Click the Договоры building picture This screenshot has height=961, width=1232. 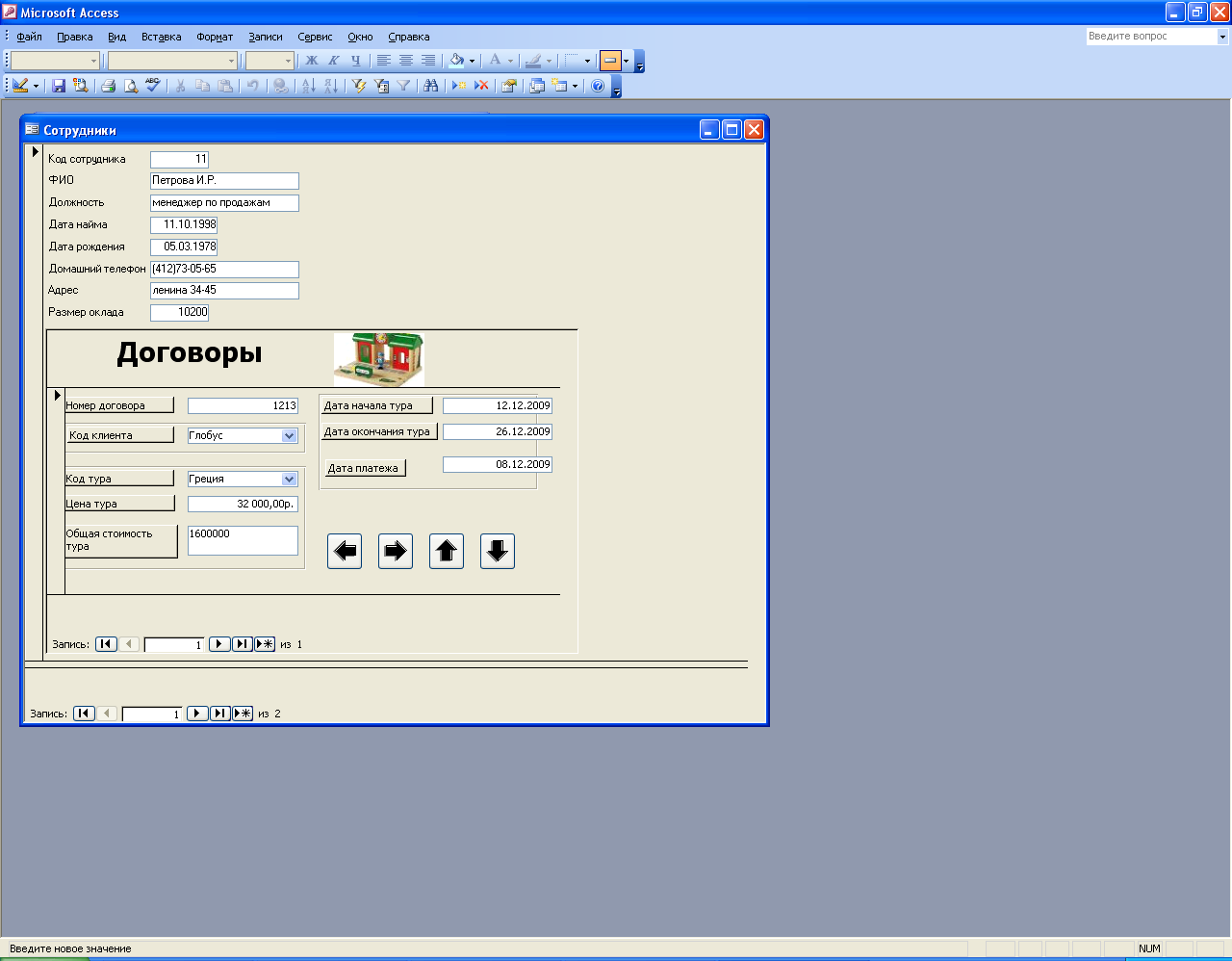(379, 359)
